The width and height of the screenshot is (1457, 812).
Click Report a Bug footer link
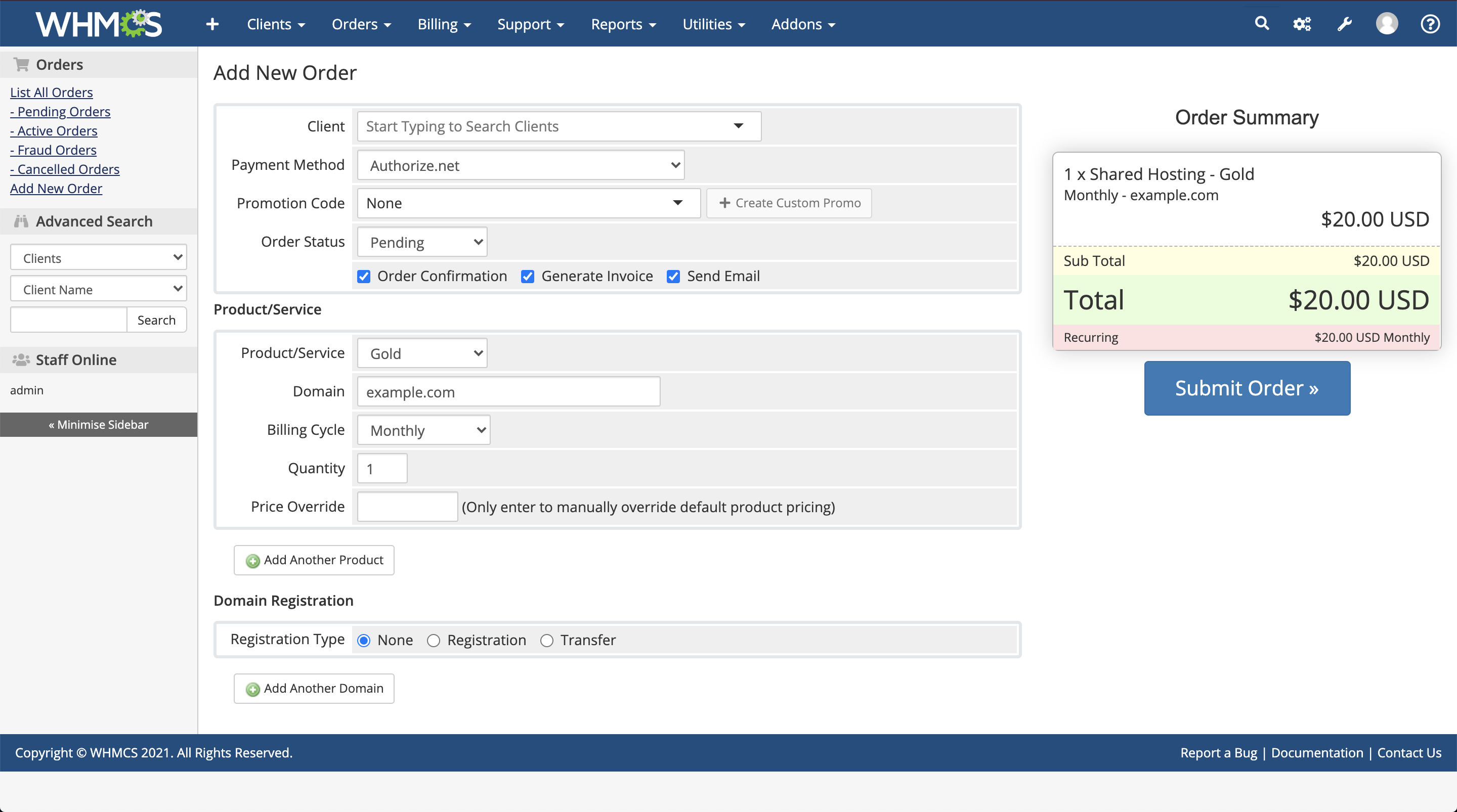[x=1218, y=753]
